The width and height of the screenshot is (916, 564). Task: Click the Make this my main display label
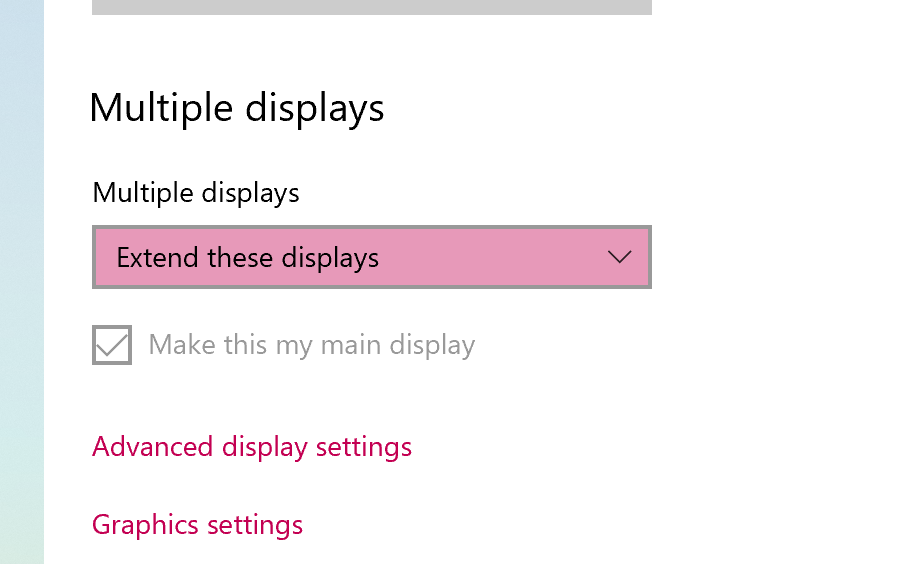pos(311,345)
